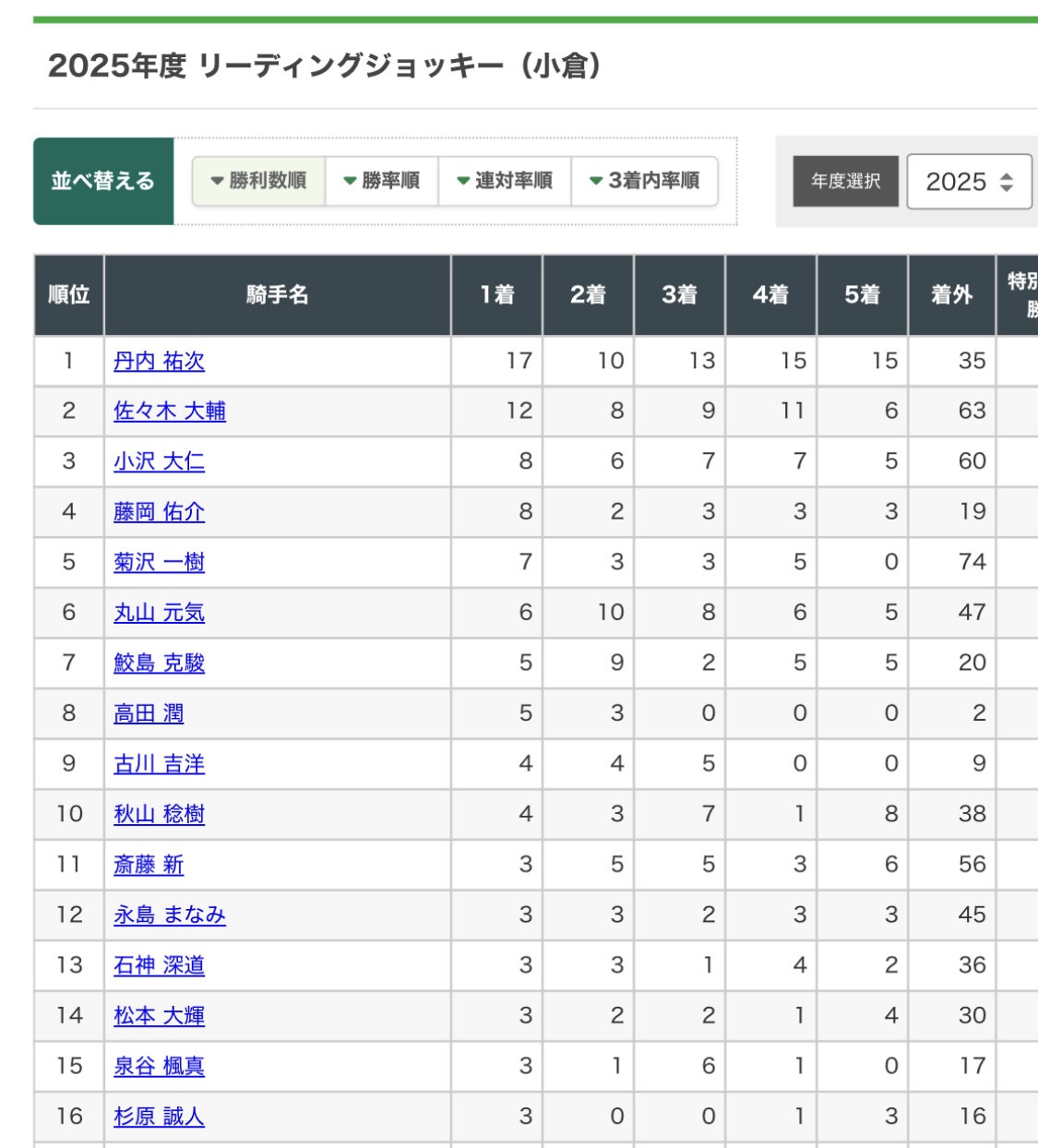This screenshot has height=1148, width=1038.
Task: Open jockey 丸山 元気 link
Action: [x=159, y=613]
